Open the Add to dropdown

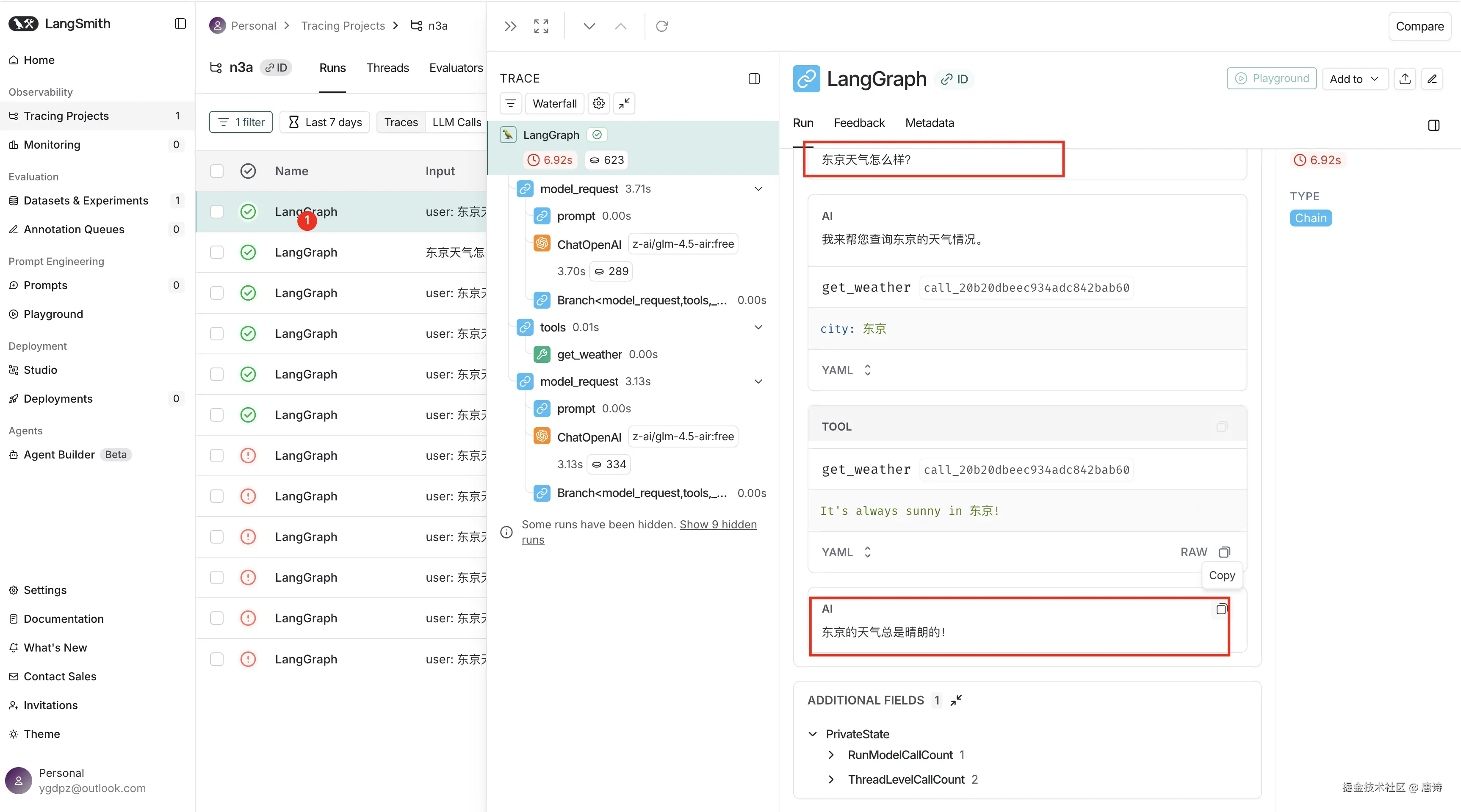point(1354,79)
